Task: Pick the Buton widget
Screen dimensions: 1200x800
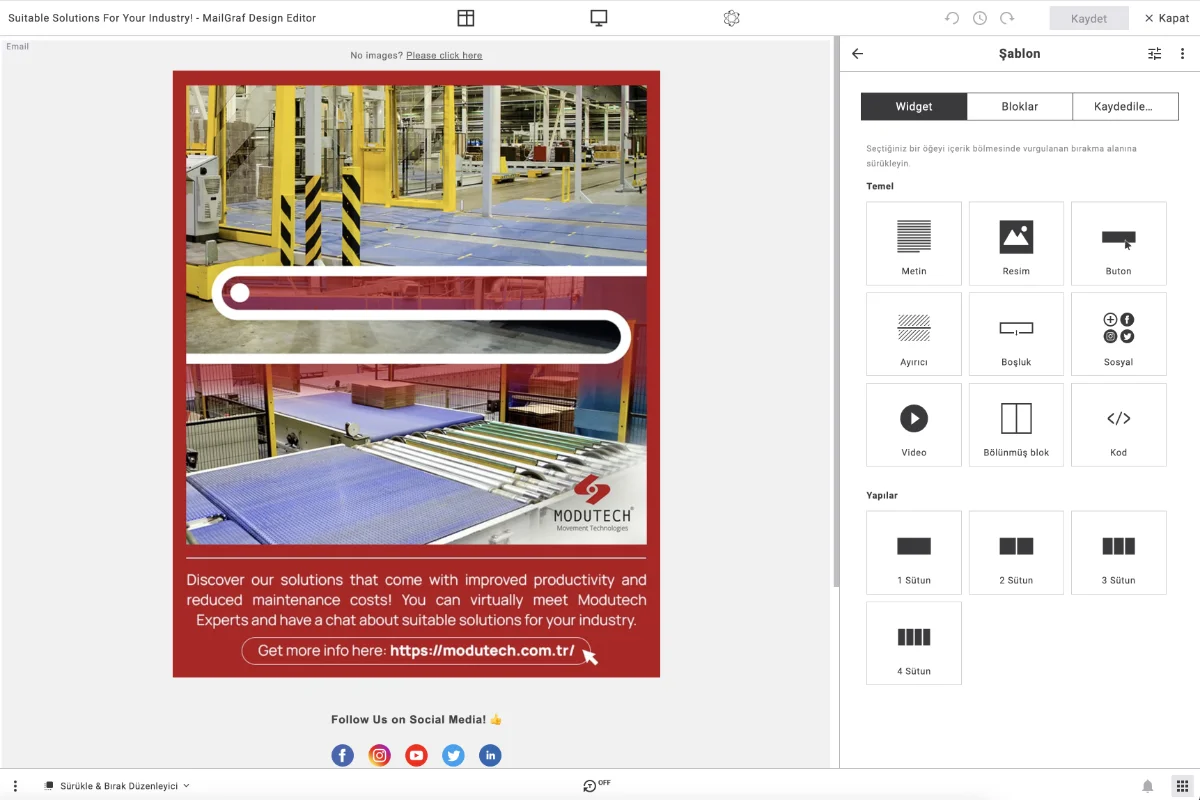Action: (x=1118, y=244)
